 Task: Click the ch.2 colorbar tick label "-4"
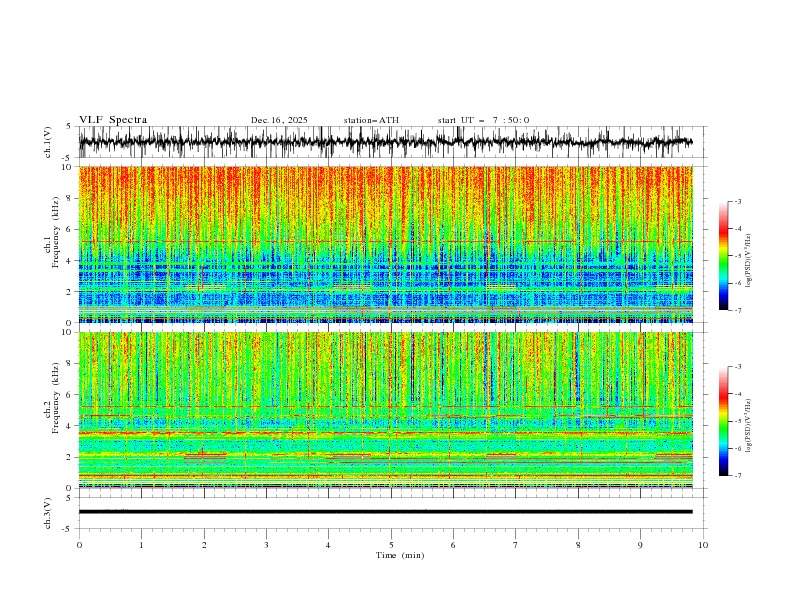tap(738, 394)
